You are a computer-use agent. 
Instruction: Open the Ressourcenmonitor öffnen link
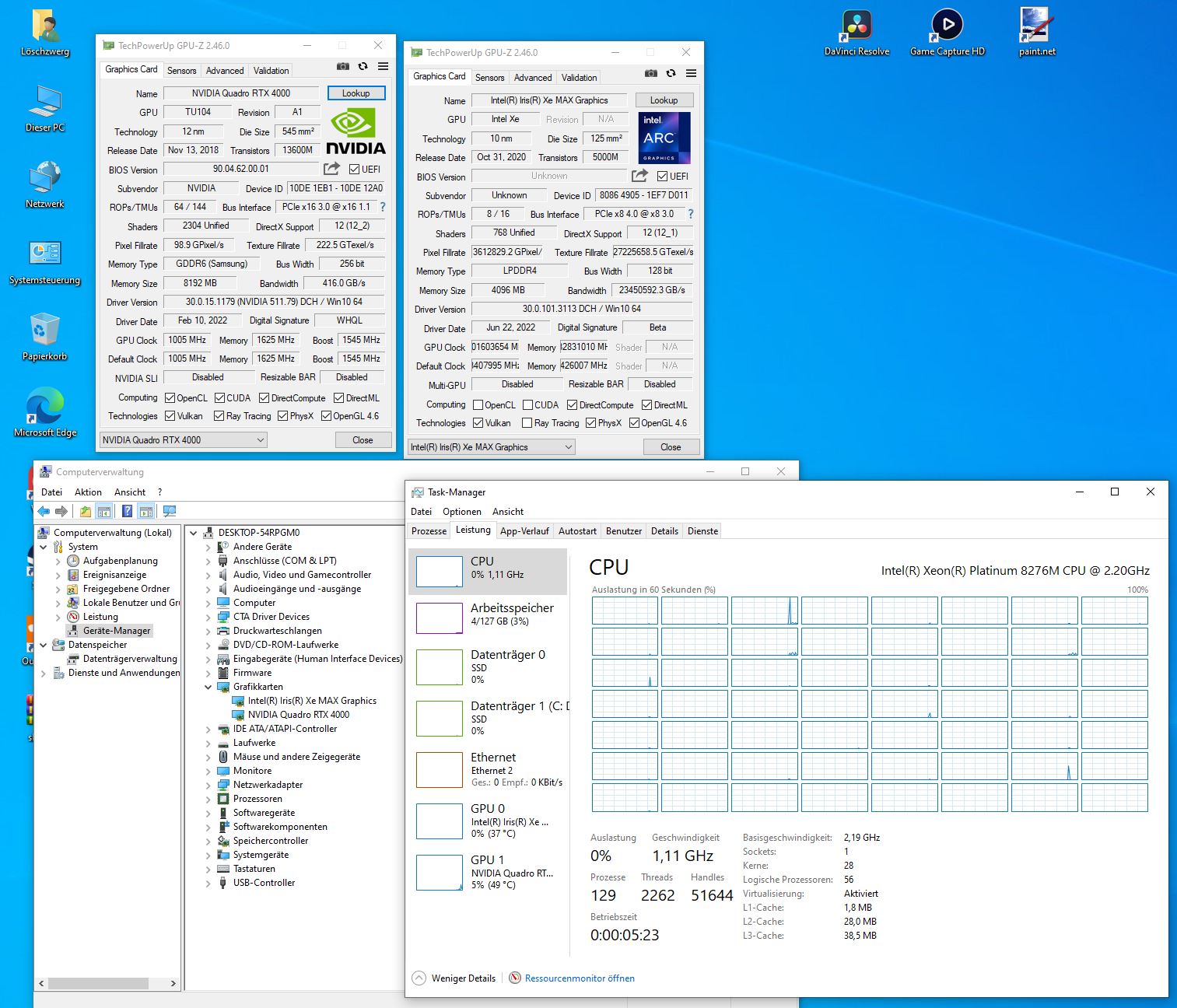tap(580, 978)
